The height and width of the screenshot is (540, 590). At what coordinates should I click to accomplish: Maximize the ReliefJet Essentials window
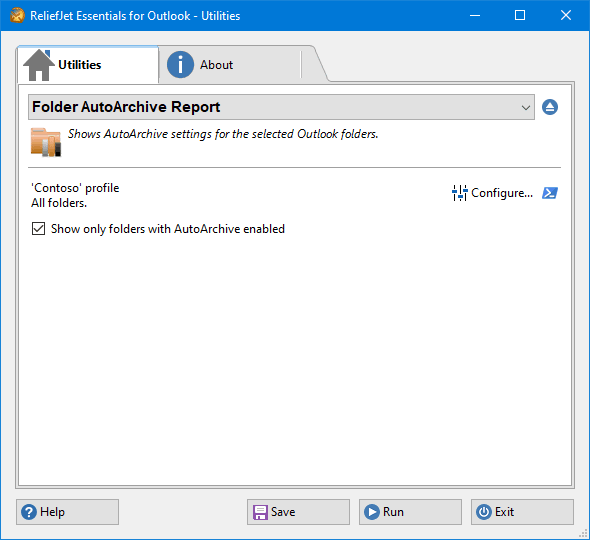pyautogui.click(x=520, y=15)
